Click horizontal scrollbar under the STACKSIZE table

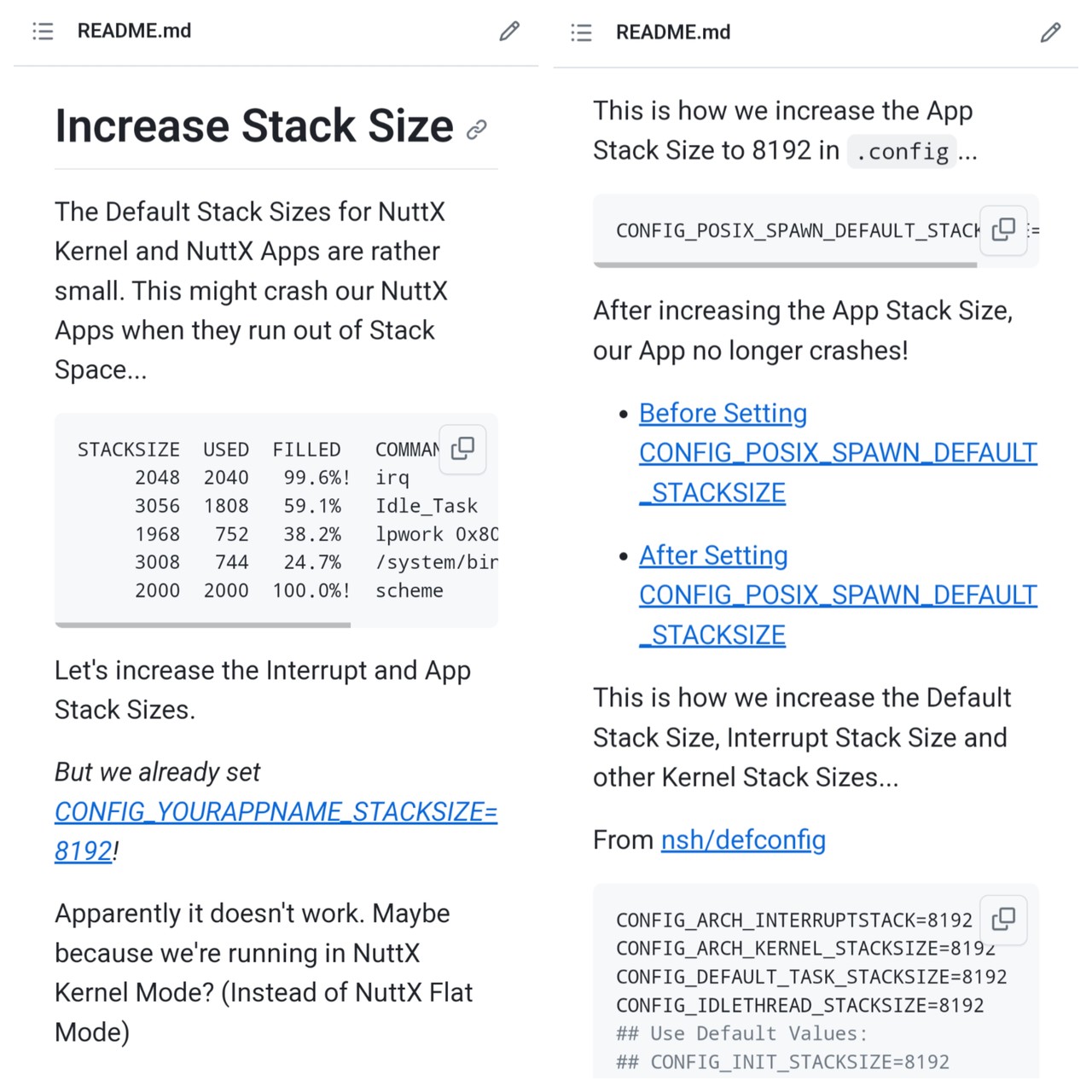(203, 625)
